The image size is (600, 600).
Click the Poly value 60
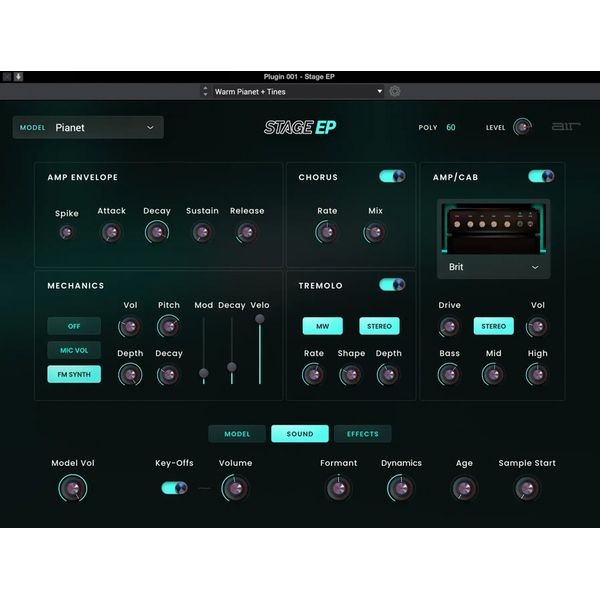click(451, 127)
